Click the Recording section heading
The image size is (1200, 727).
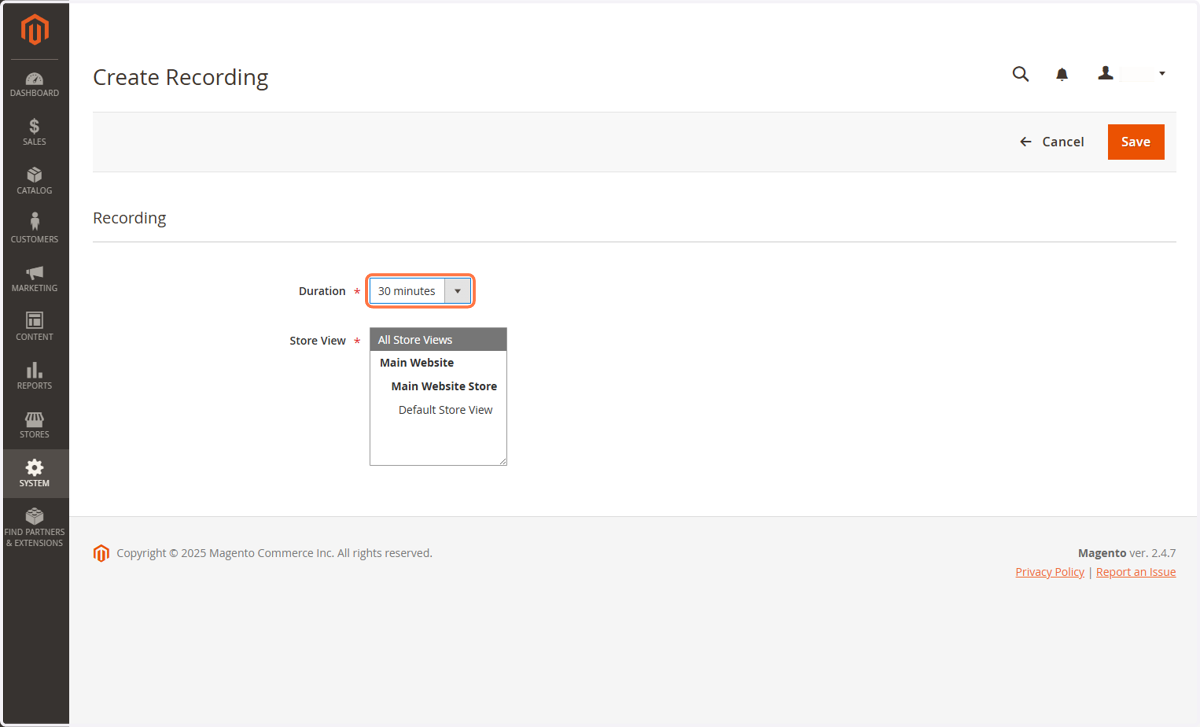coord(130,218)
